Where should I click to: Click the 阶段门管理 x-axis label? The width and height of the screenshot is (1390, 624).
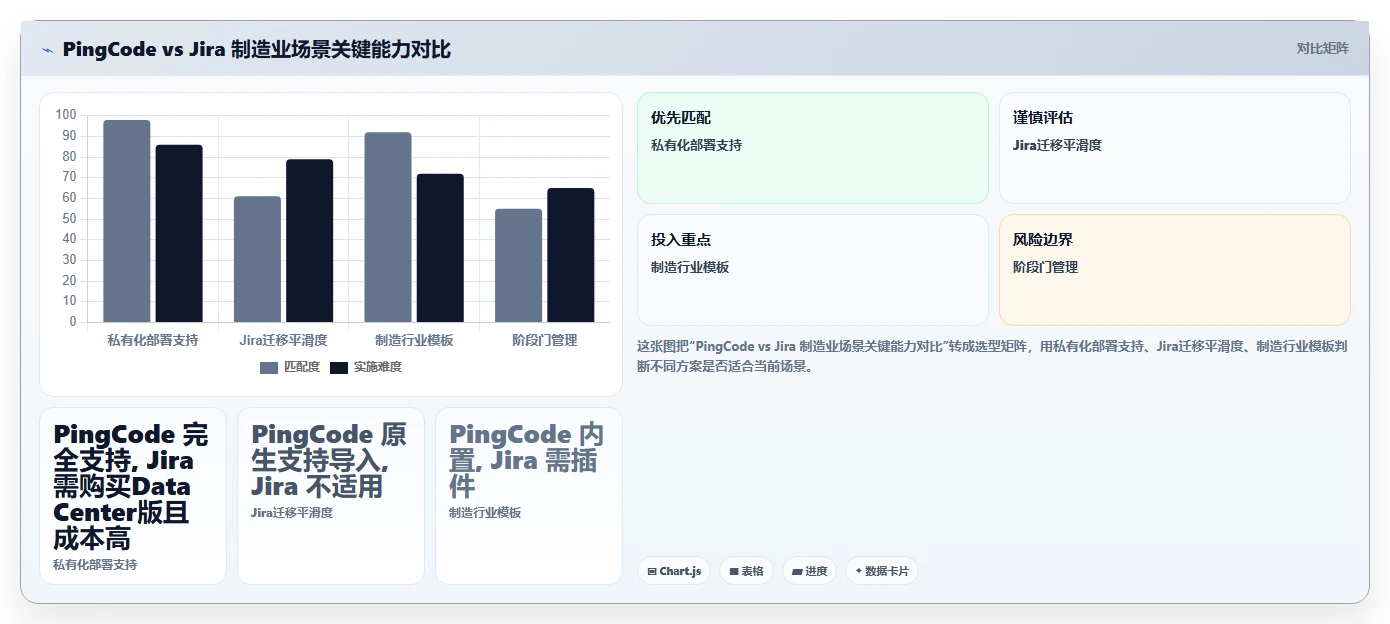[545, 340]
